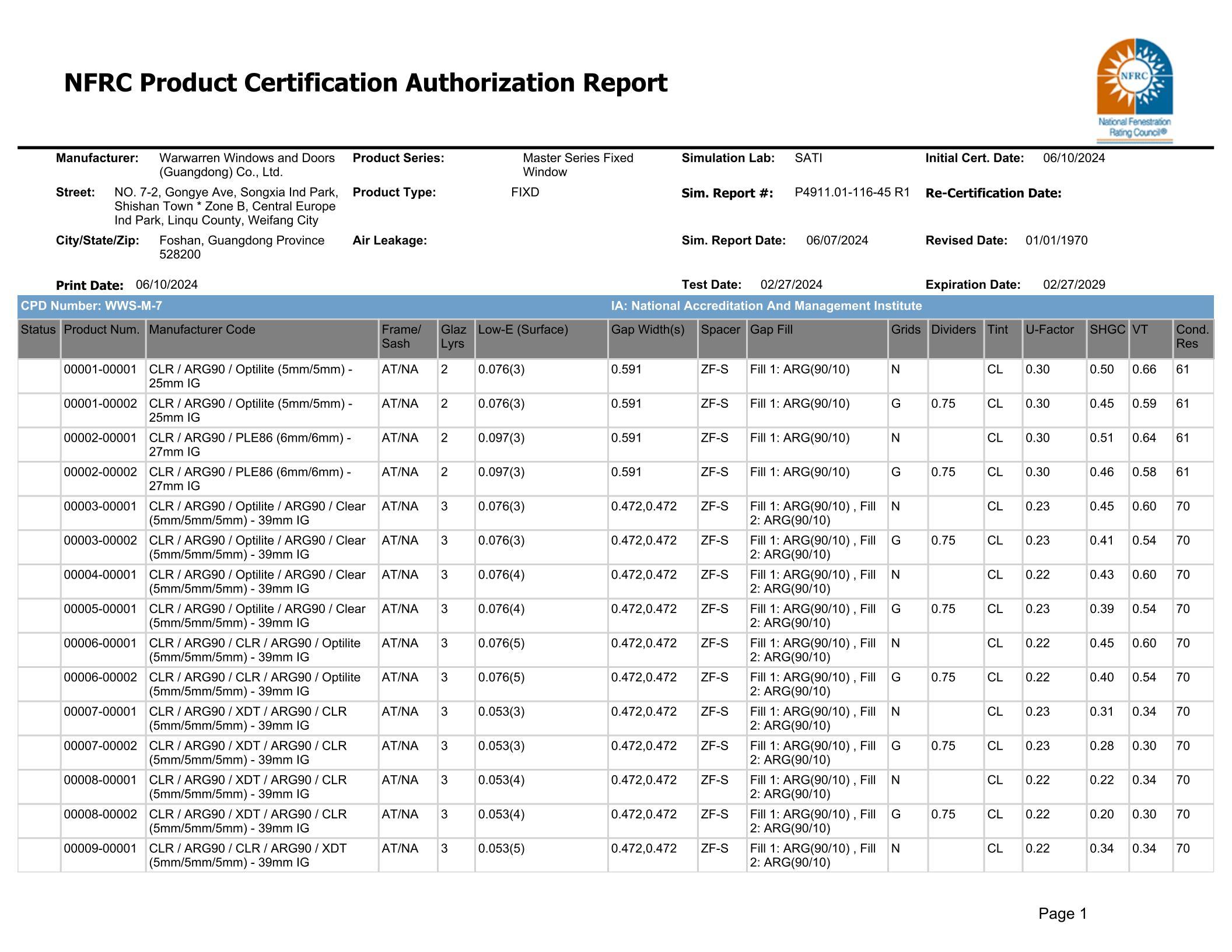The height and width of the screenshot is (952, 1232).
Task: Select product number 00003-00002
Action: (x=100, y=541)
